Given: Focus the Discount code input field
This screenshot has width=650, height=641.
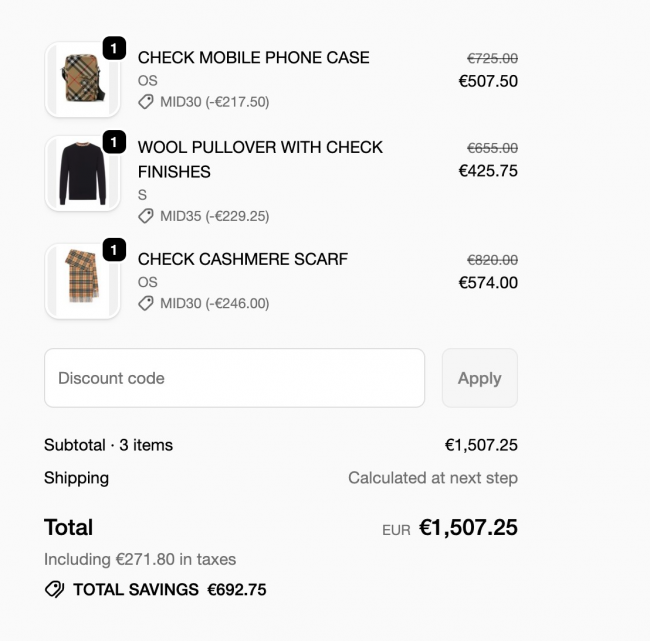Looking at the screenshot, I should [234, 378].
